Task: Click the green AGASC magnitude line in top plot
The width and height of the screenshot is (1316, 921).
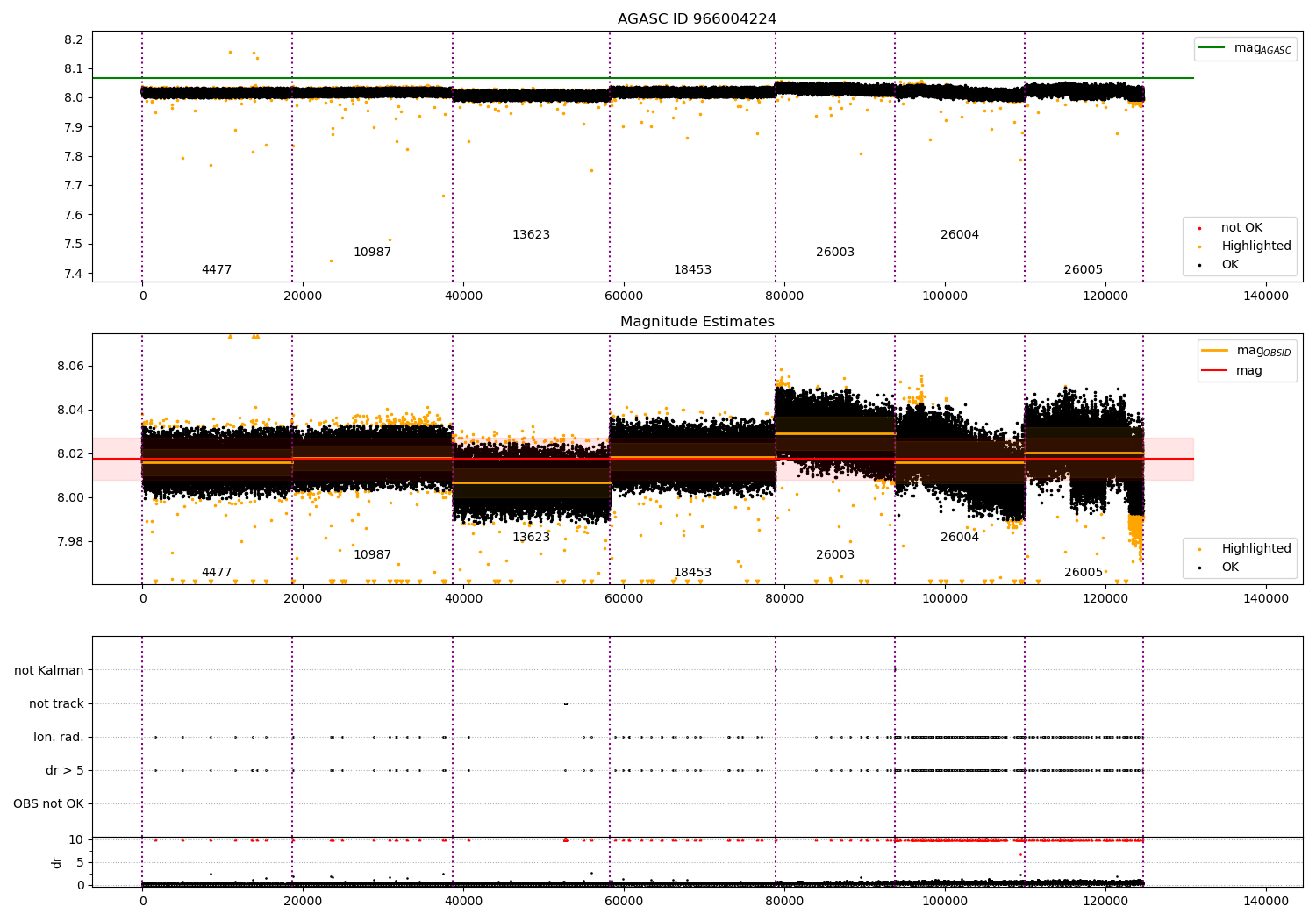Action: pos(643,78)
